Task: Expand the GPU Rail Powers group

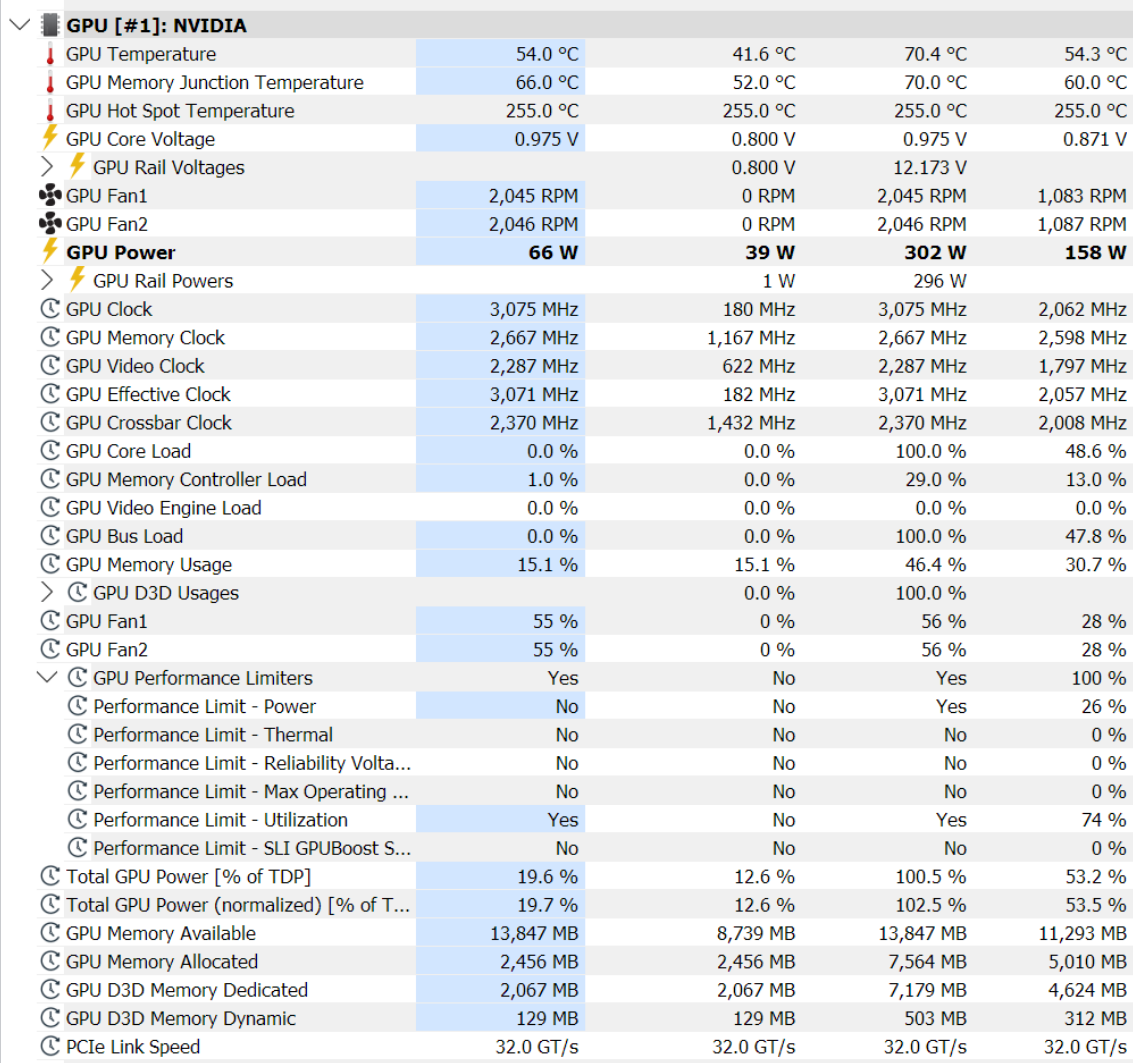Action: click(x=47, y=281)
